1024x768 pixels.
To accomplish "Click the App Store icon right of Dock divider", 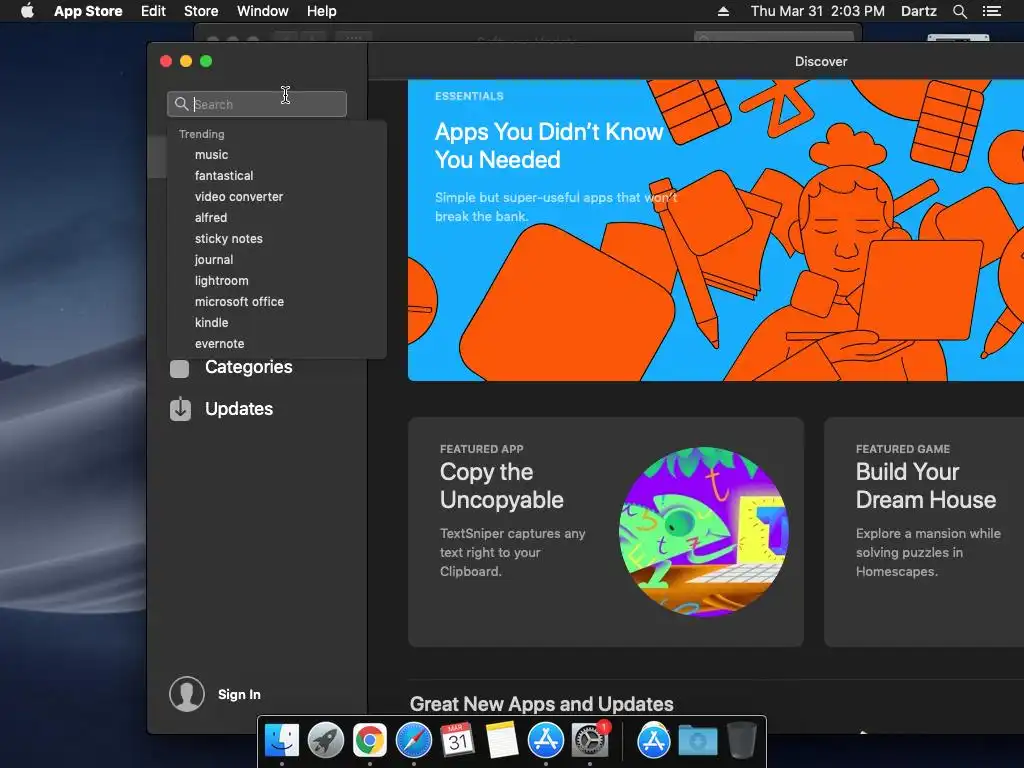I will [x=654, y=740].
